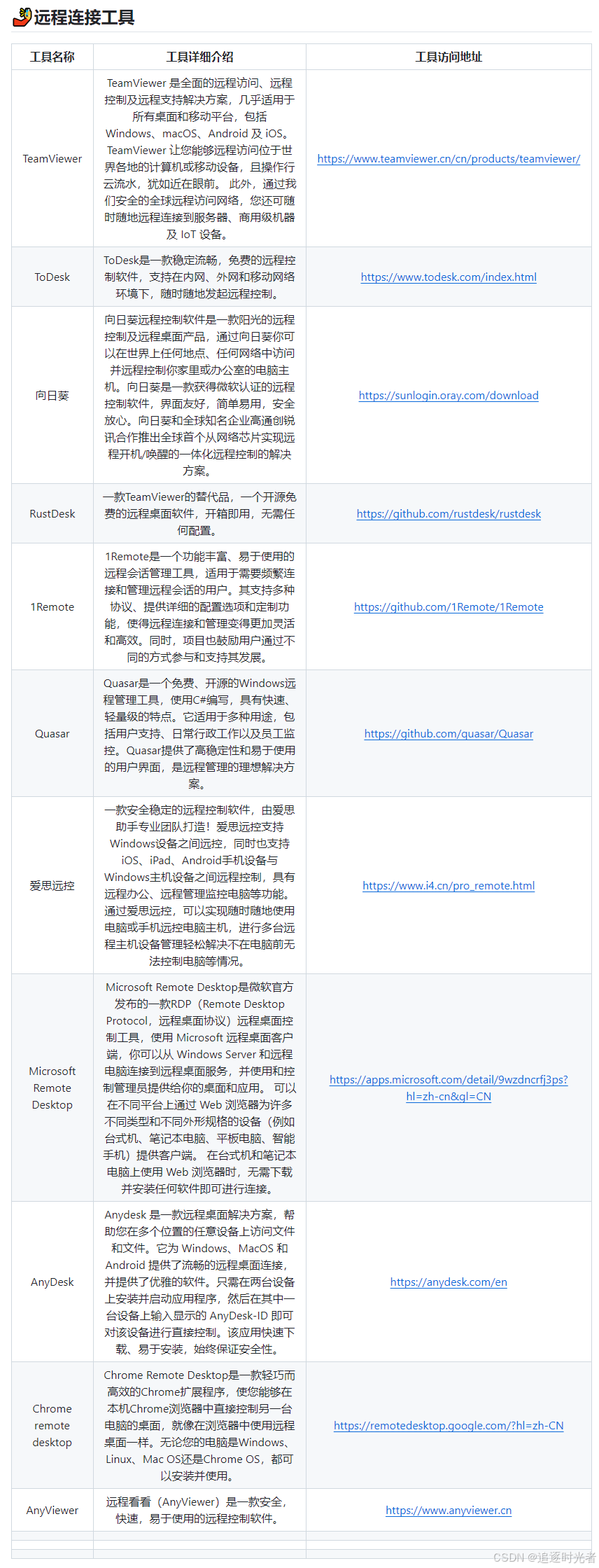
Task: Select the AnyDesk name cell
Action: (x=52, y=1282)
